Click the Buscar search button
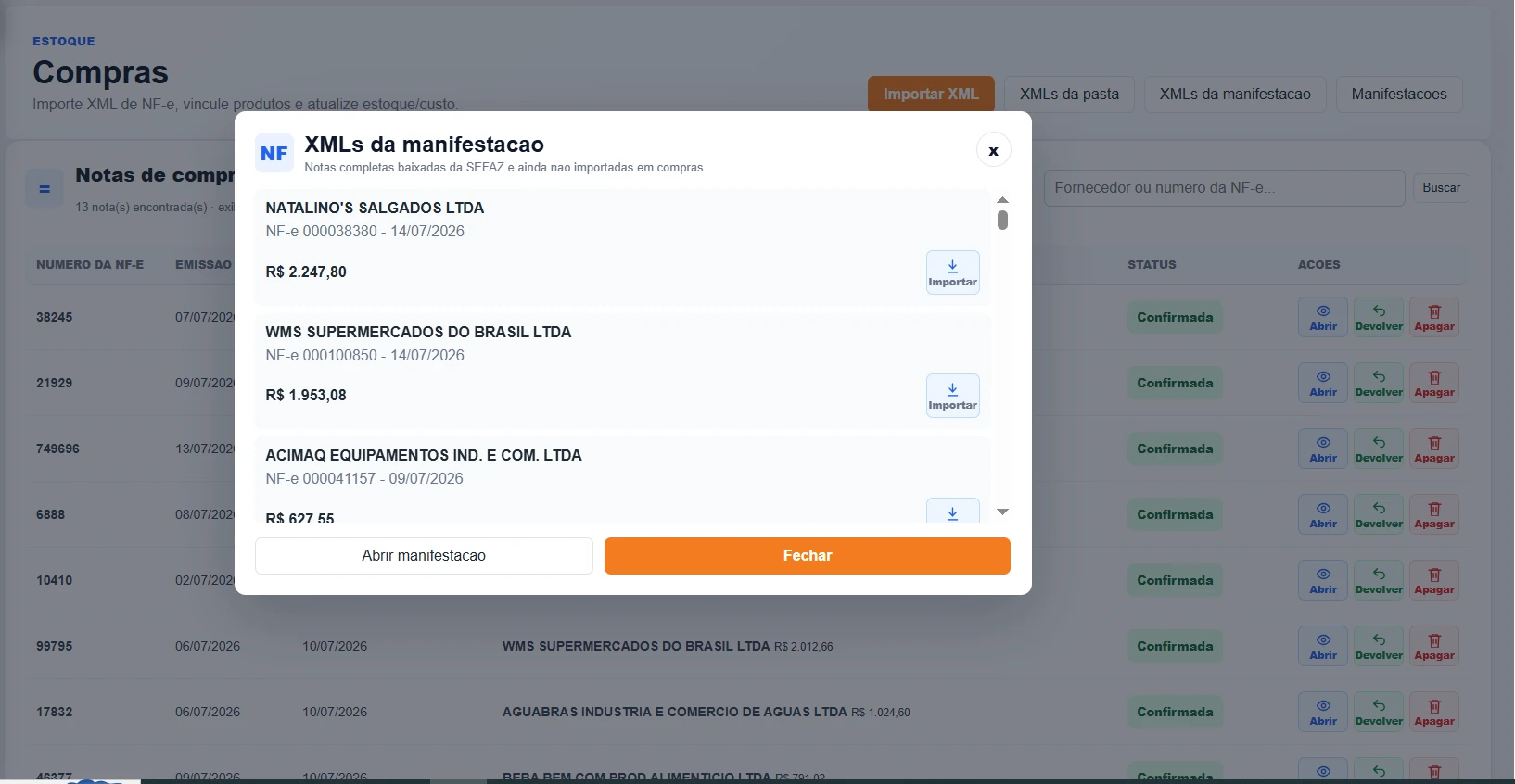 click(x=1441, y=188)
